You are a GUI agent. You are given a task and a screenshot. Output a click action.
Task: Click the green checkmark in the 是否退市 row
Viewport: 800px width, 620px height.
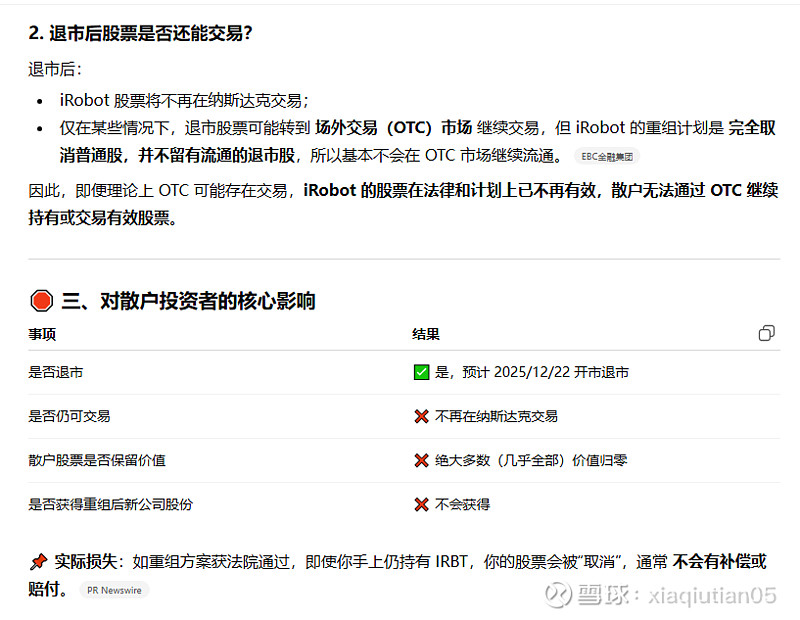(421, 372)
